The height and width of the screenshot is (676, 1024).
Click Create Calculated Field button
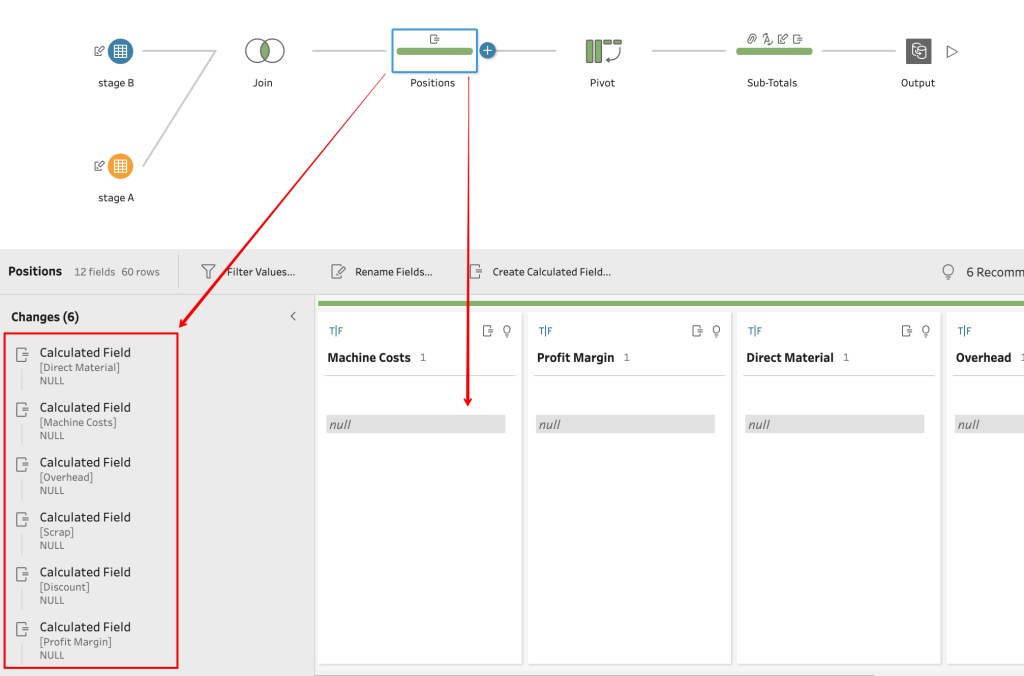pos(540,272)
